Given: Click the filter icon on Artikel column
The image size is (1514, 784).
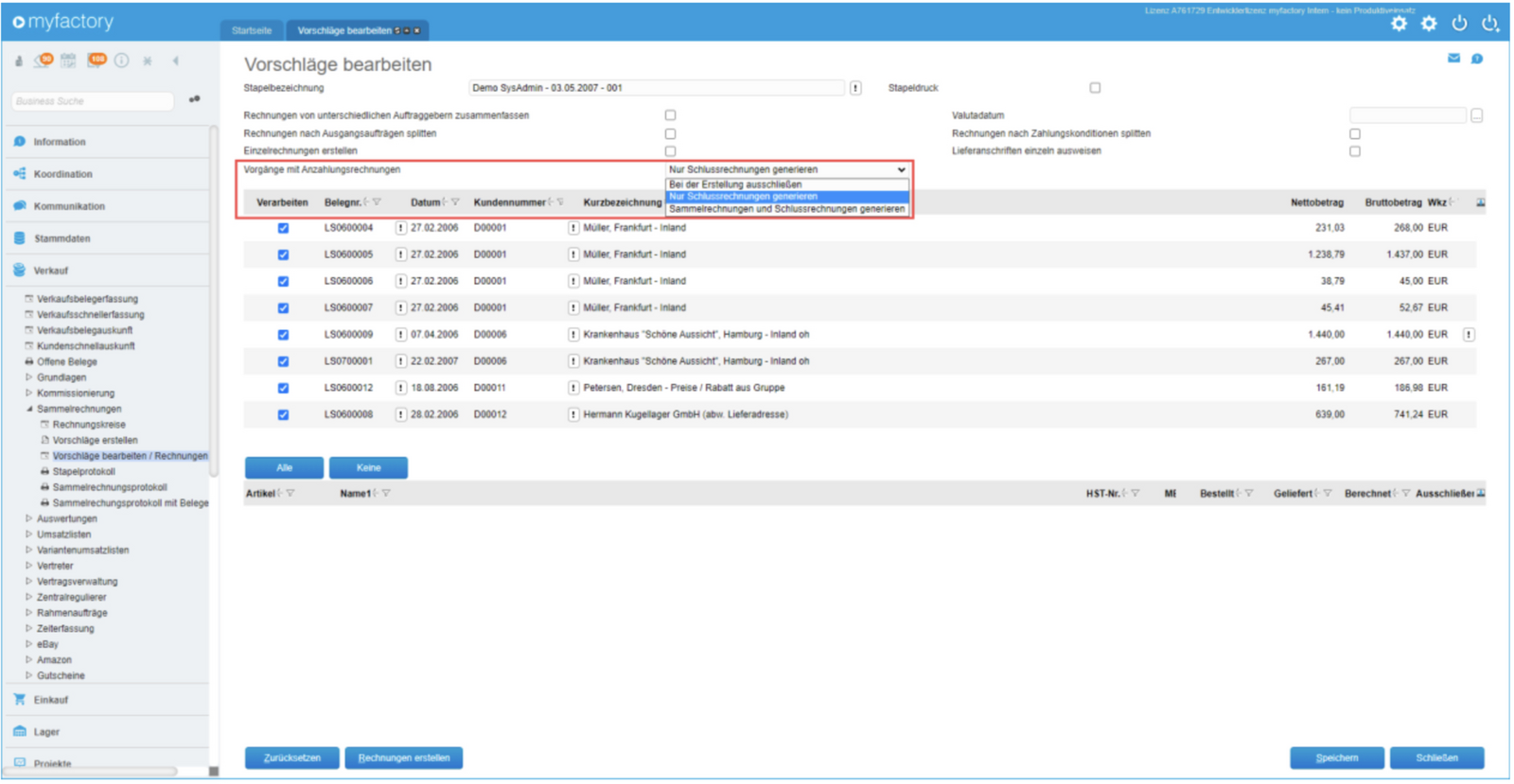Looking at the screenshot, I should (290, 494).
